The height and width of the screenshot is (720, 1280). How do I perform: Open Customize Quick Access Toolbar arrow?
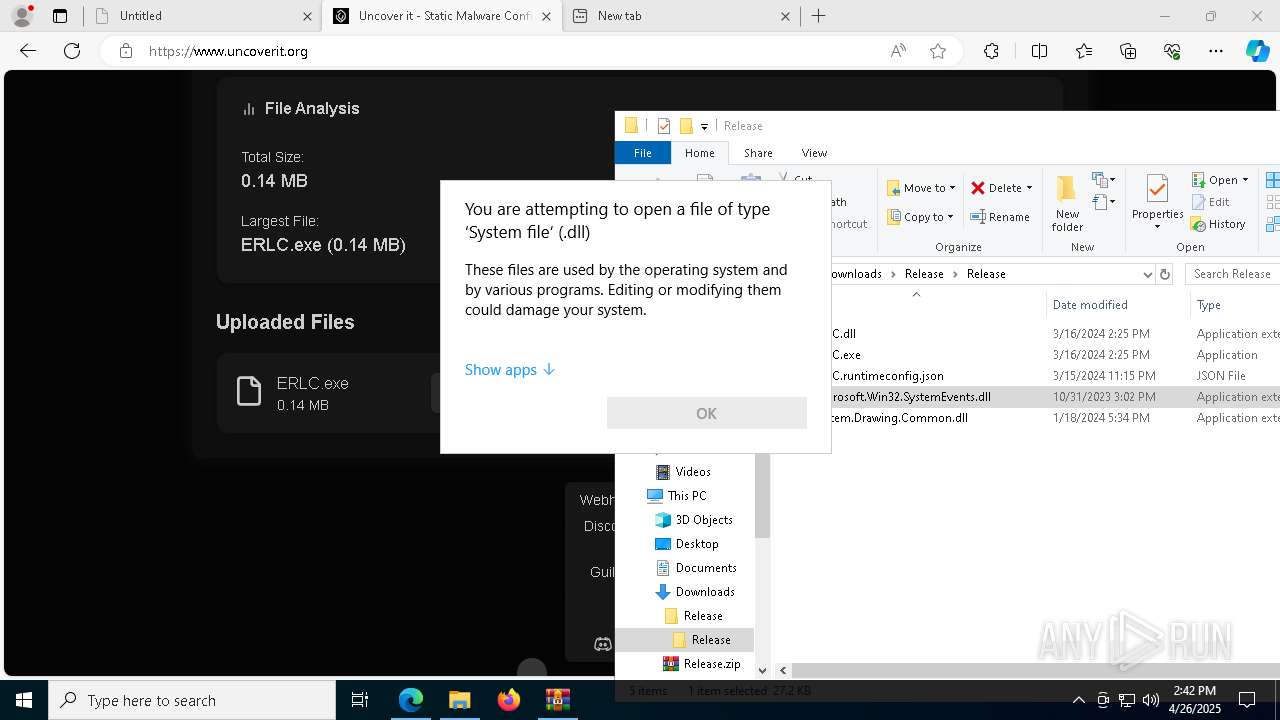(704, 126)
